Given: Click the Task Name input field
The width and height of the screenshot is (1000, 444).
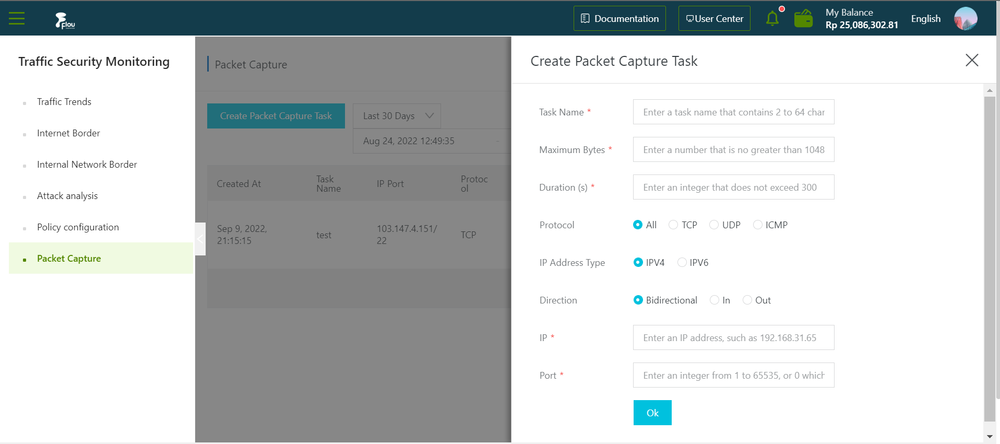Looking at the screenshot, I should pos(733,112).
